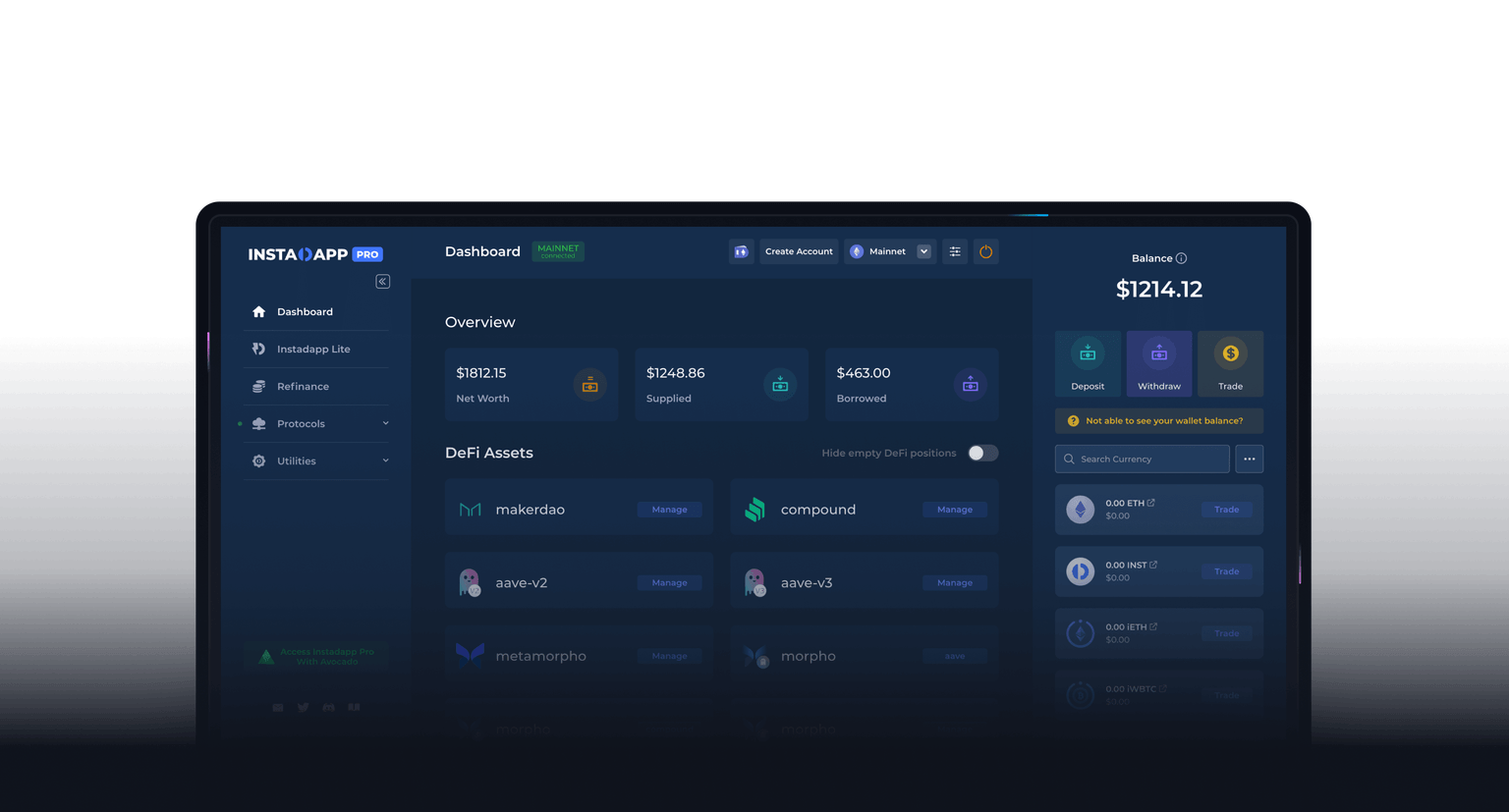The image size is (1509, 812).
Task: Expand the Protocols menu chevron
Action: pyautogui.click(x=385, y=424)
